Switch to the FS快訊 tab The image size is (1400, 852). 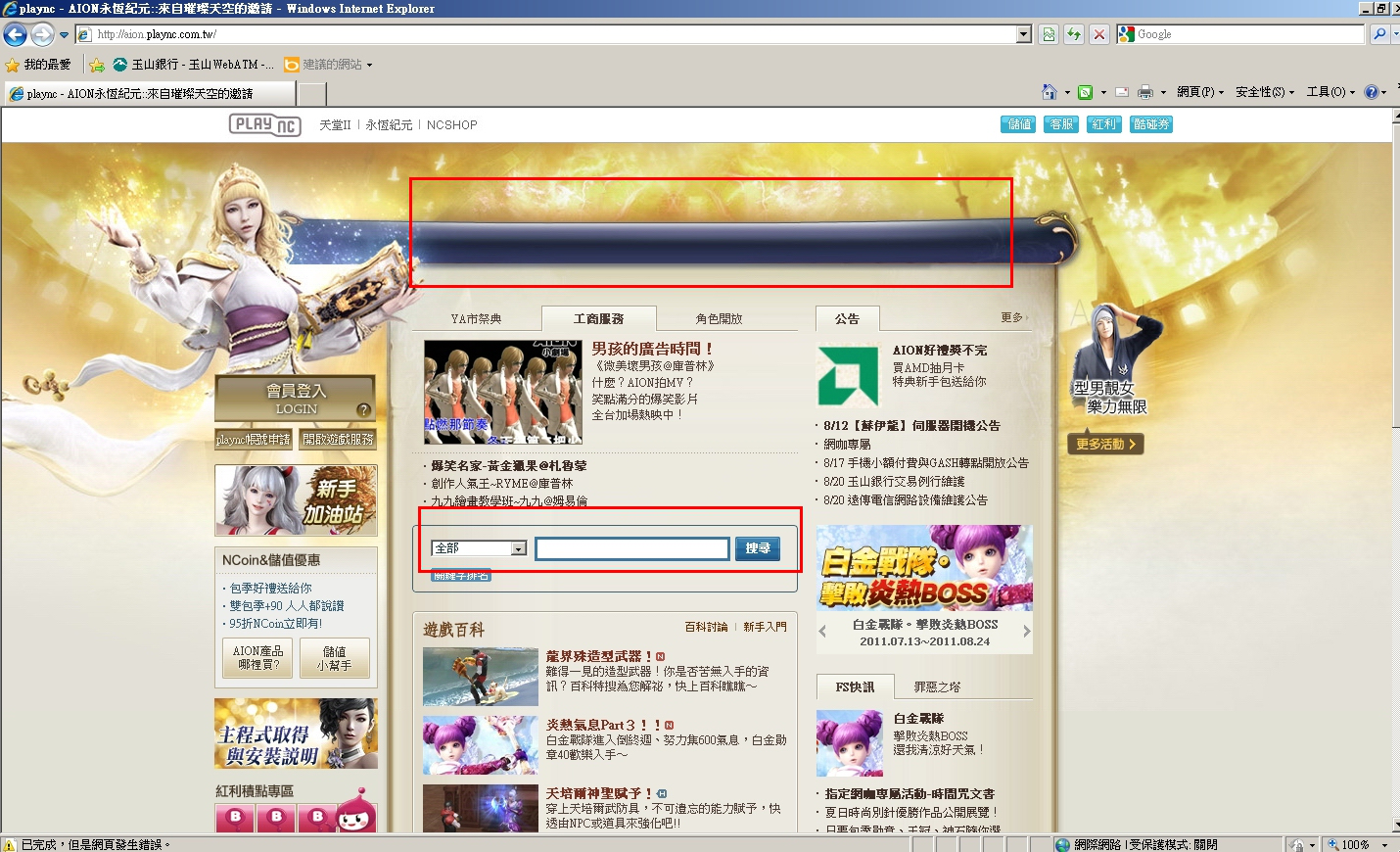855,687
